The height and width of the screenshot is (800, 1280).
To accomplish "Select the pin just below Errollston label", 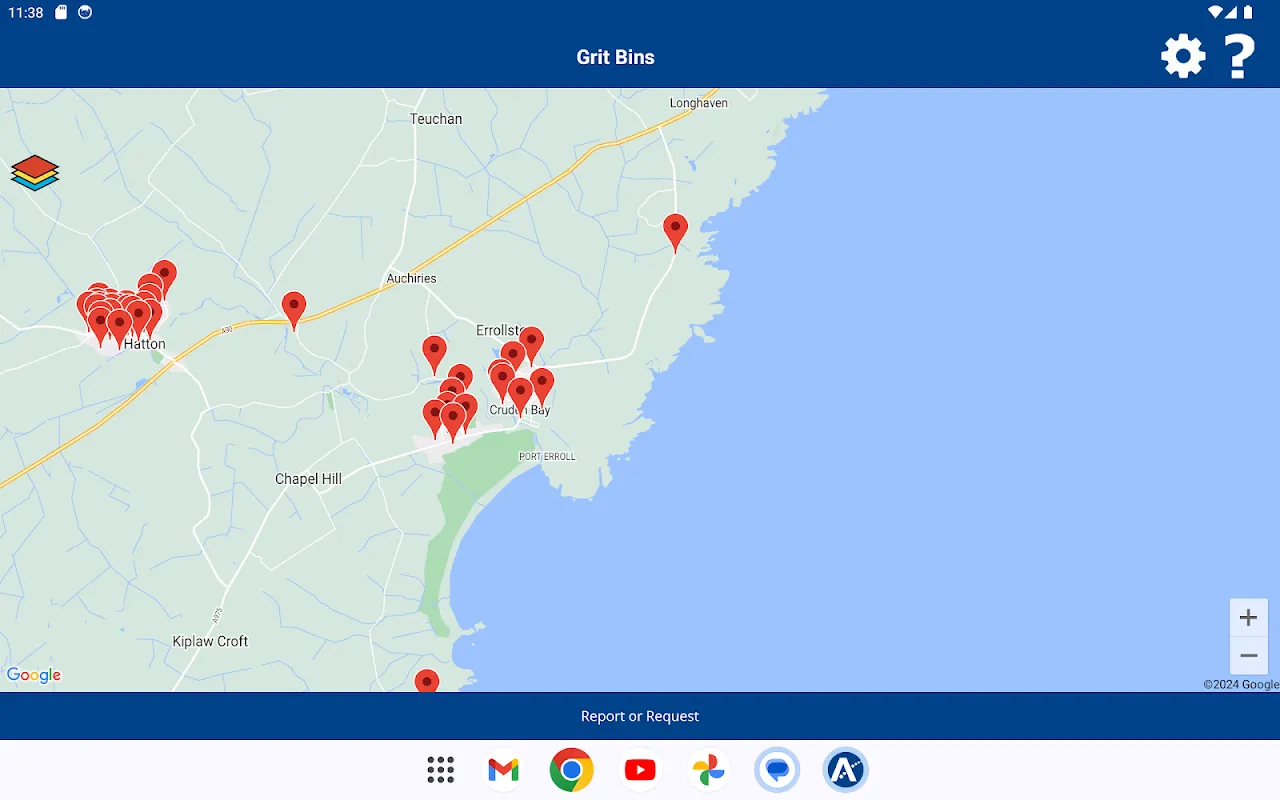I will click(531, 344).
